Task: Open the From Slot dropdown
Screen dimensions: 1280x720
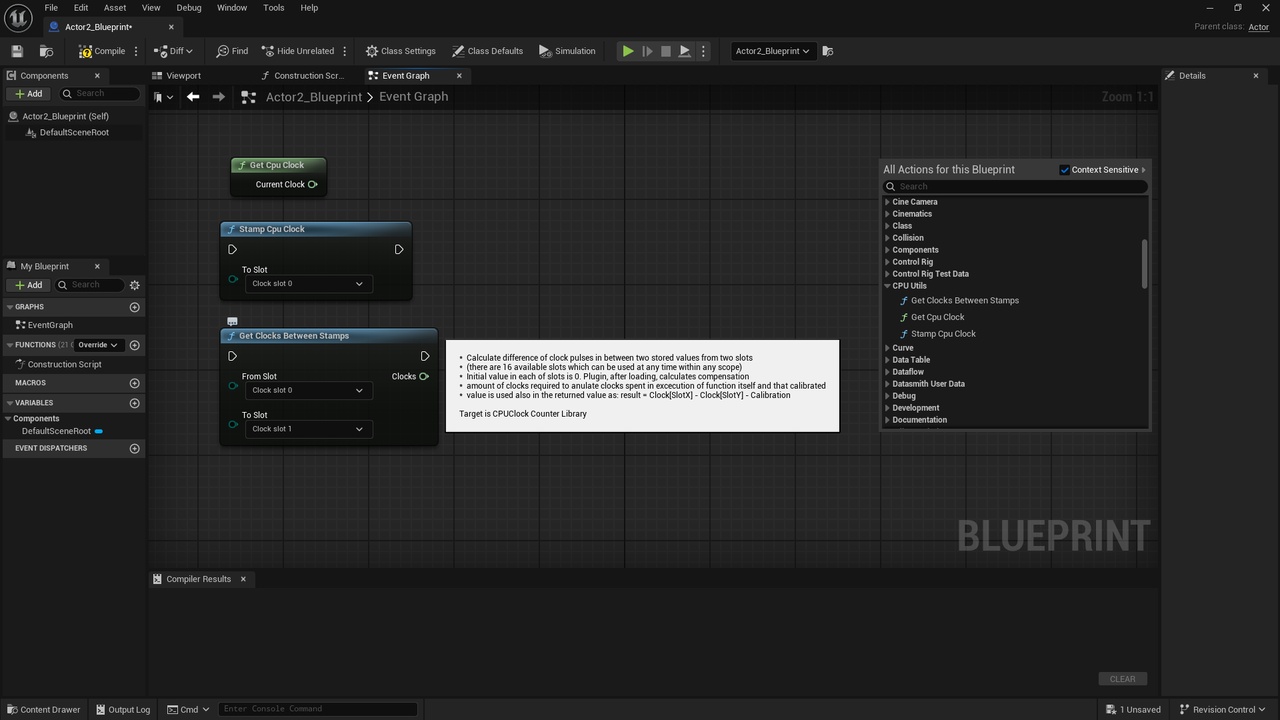Action: 308,390
